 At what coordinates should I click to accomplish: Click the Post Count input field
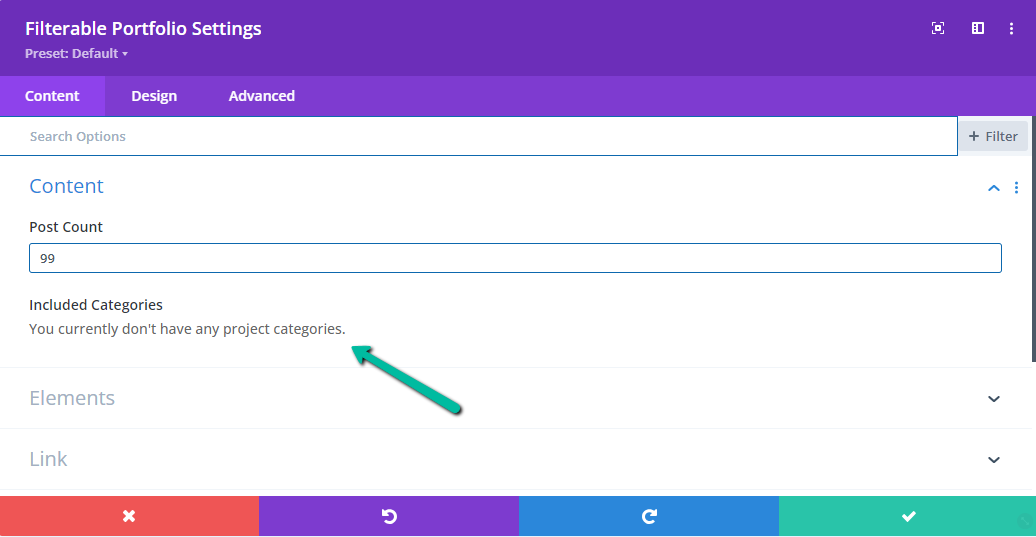(x=515, y=258)
